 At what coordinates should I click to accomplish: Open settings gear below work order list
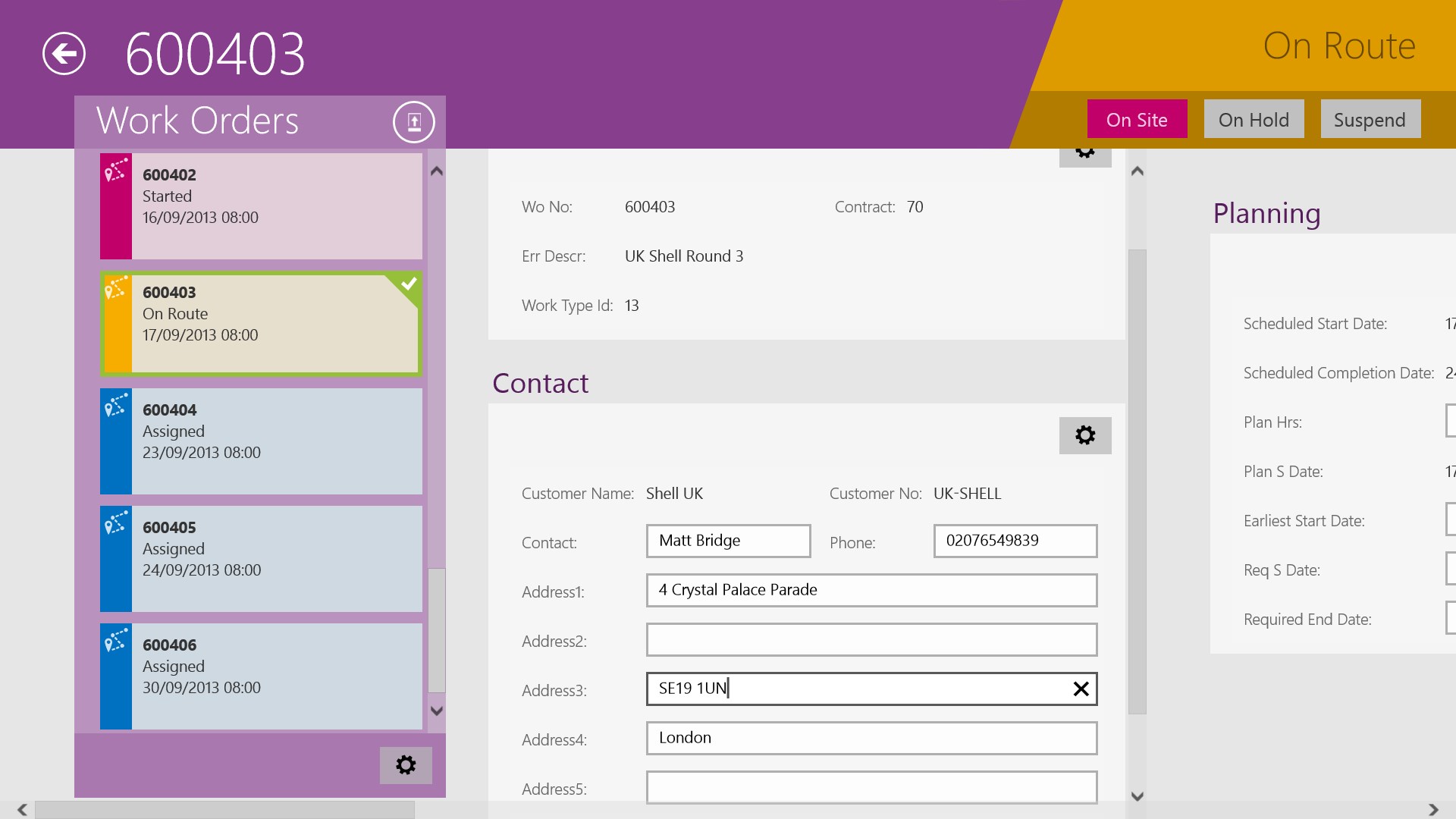coord(406,765)
